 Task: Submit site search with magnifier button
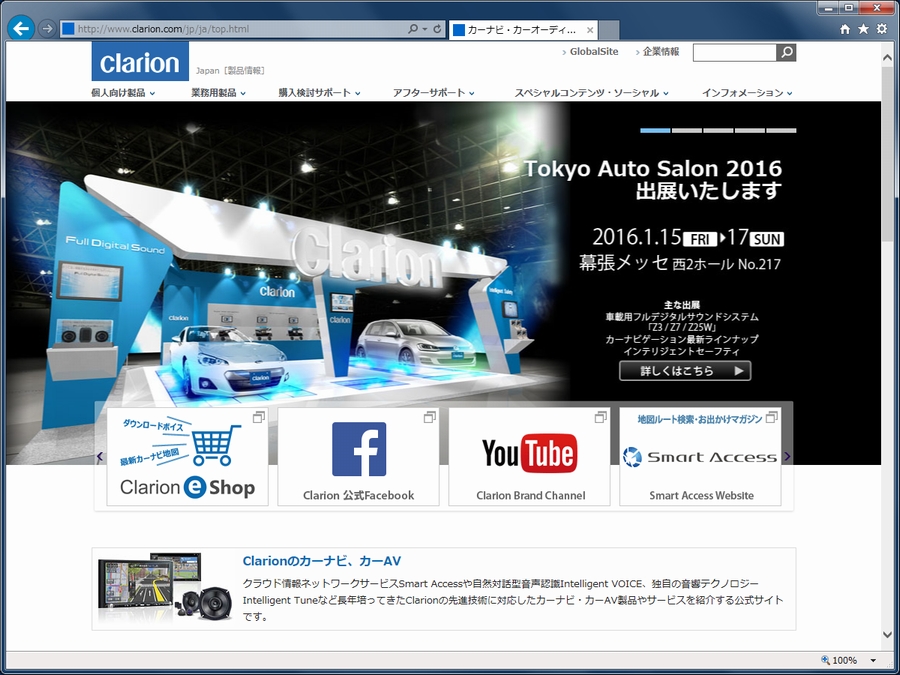[x=786, y=52]
